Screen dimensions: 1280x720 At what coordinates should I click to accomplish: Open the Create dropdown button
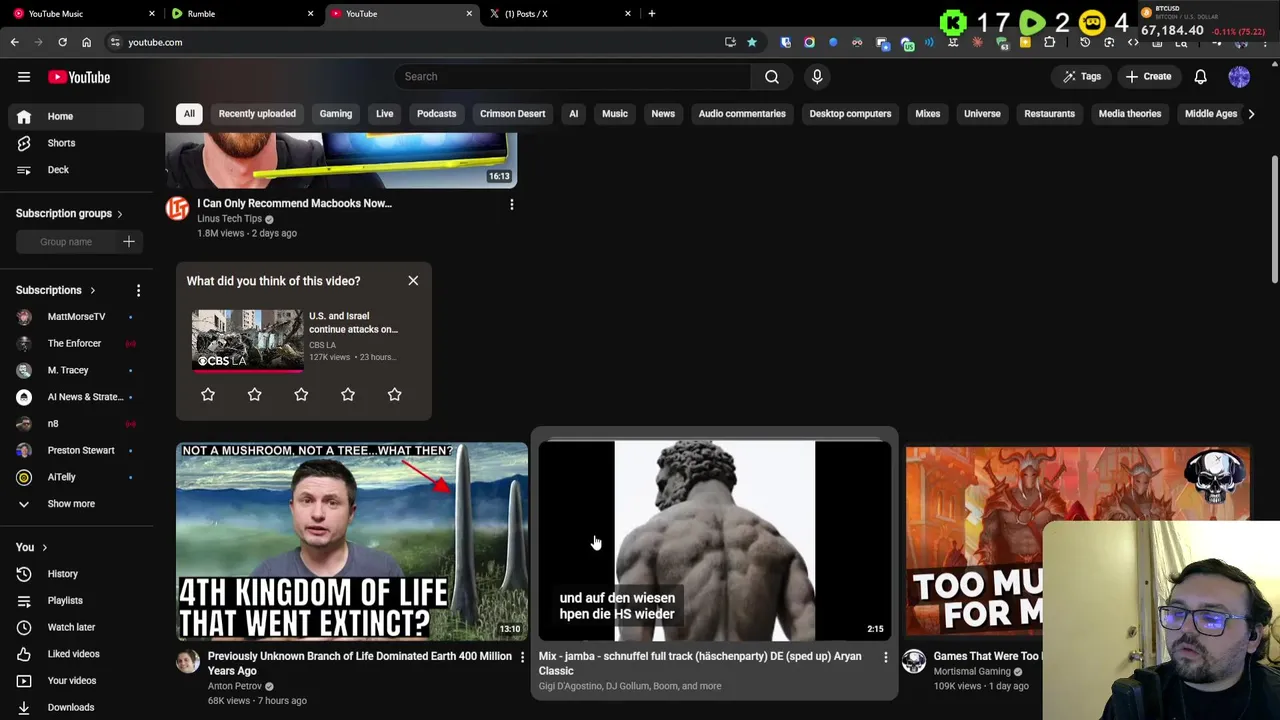1148,77
